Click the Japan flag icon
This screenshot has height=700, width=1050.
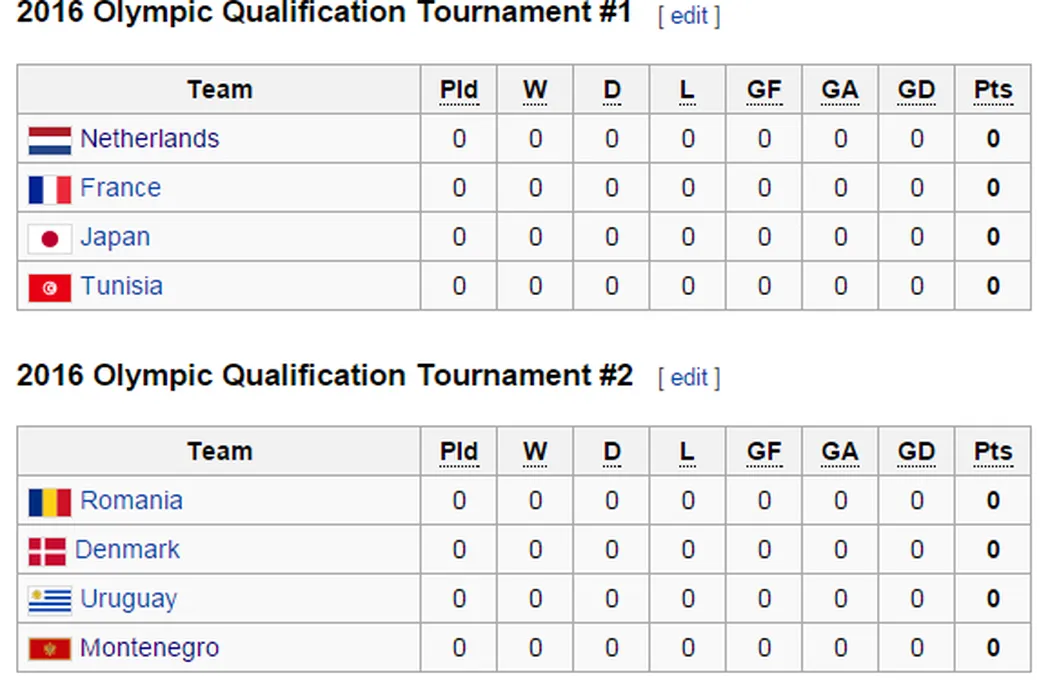(49, 238)
